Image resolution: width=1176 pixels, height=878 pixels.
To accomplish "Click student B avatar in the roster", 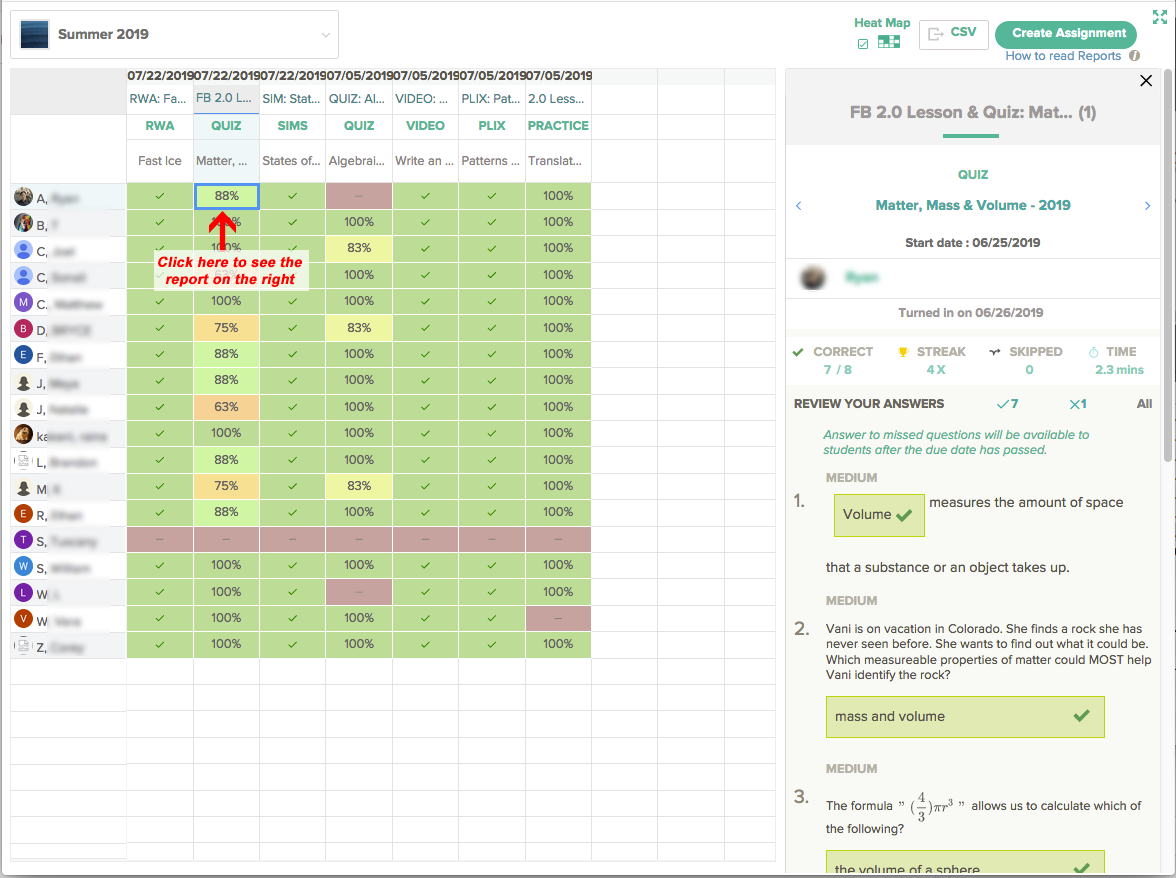I will click(x=23, y=223).
